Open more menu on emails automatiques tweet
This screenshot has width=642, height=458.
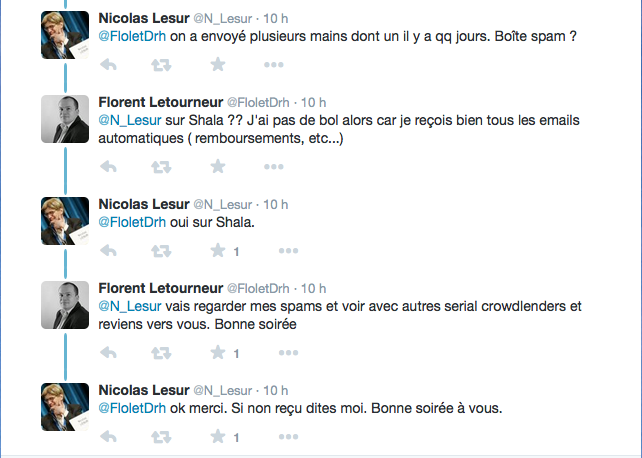click(x=274, y=166)
